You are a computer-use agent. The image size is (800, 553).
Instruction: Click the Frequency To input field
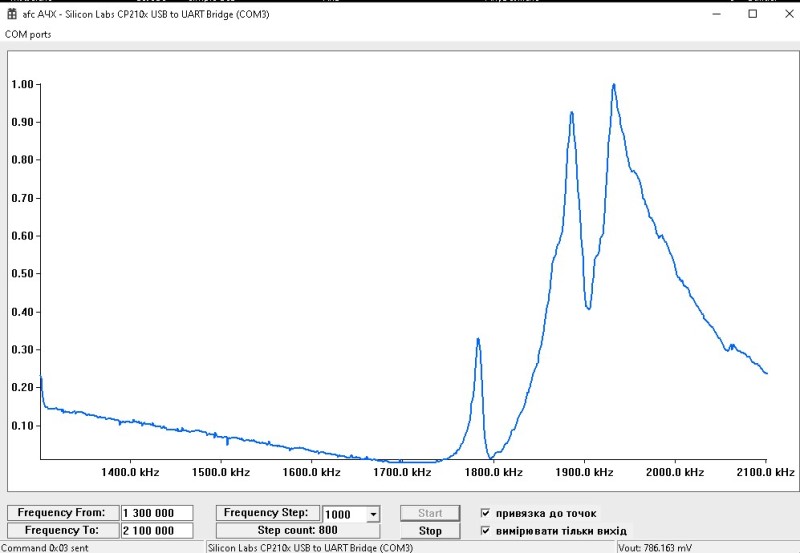pos(156,531)
